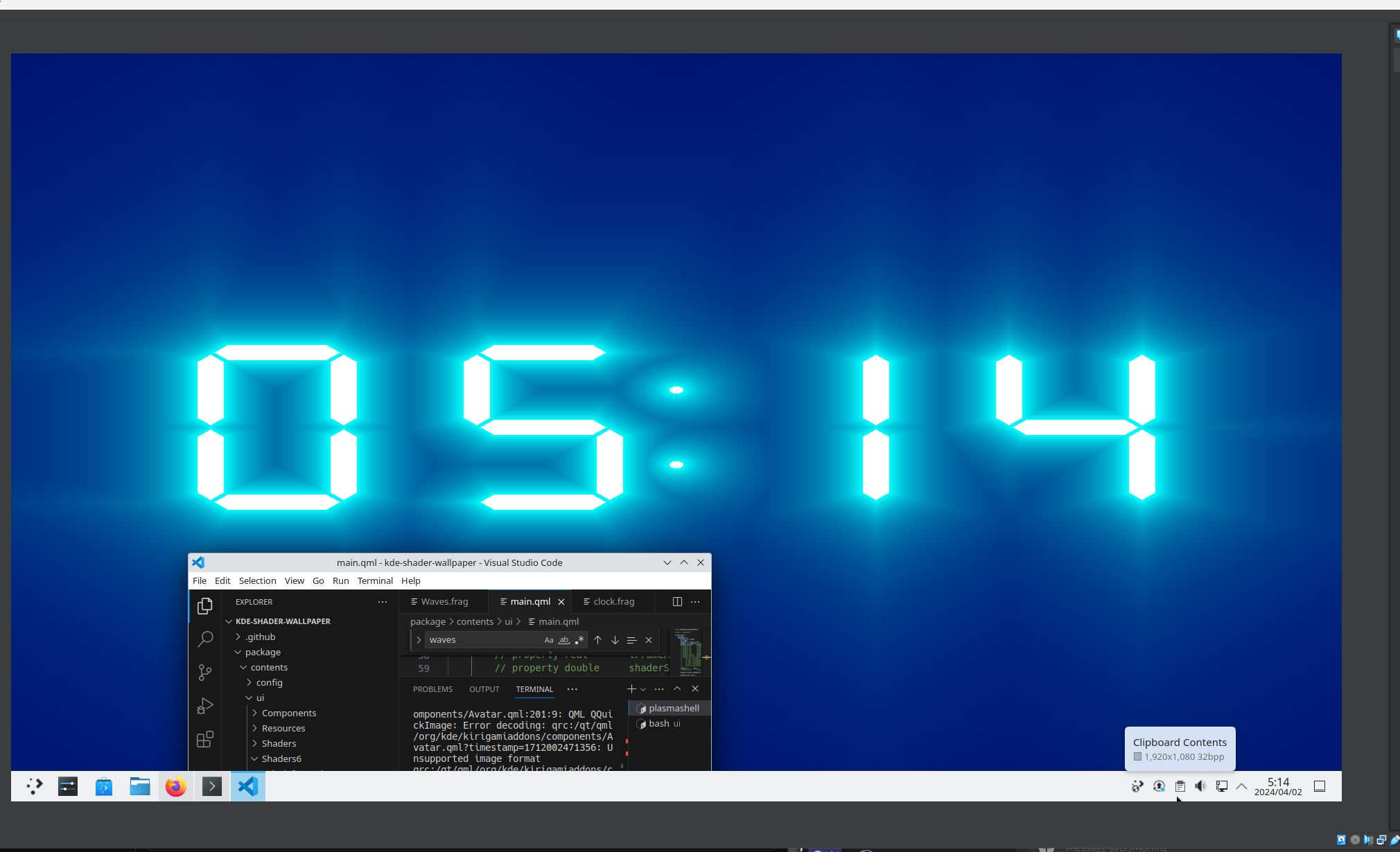Open the Extensions view

[x=204, y=739]
